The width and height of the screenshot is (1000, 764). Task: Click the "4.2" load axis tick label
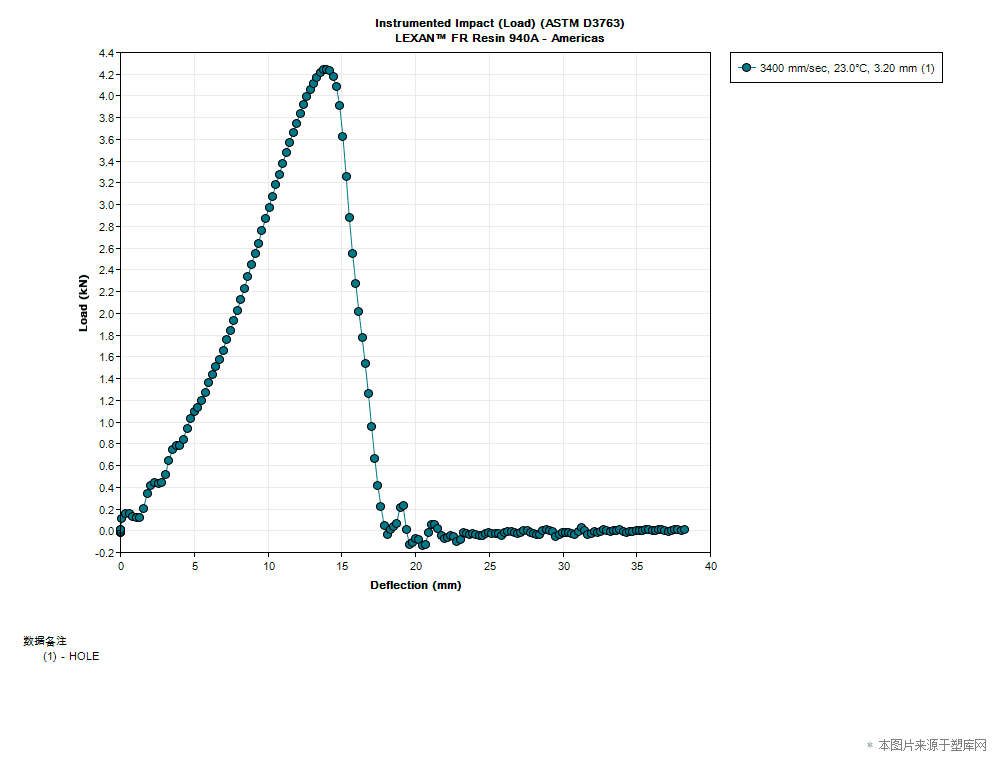coord(107,75)
